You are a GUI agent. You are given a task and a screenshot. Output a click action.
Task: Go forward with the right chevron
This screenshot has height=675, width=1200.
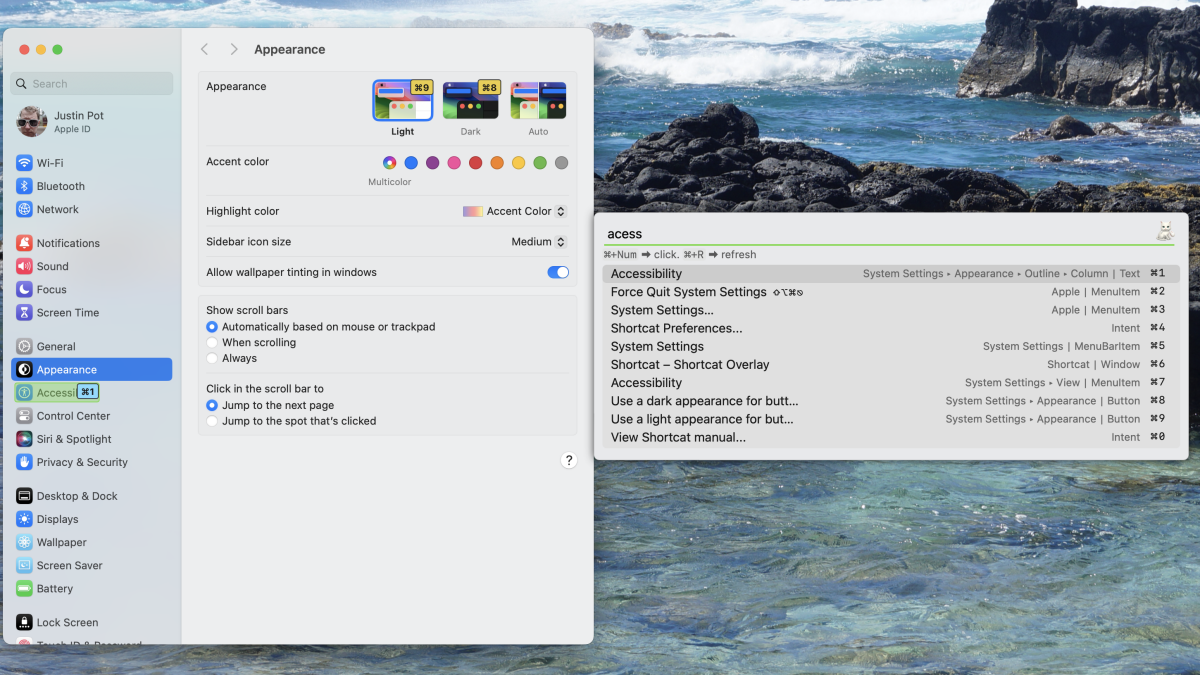[233, 49]
